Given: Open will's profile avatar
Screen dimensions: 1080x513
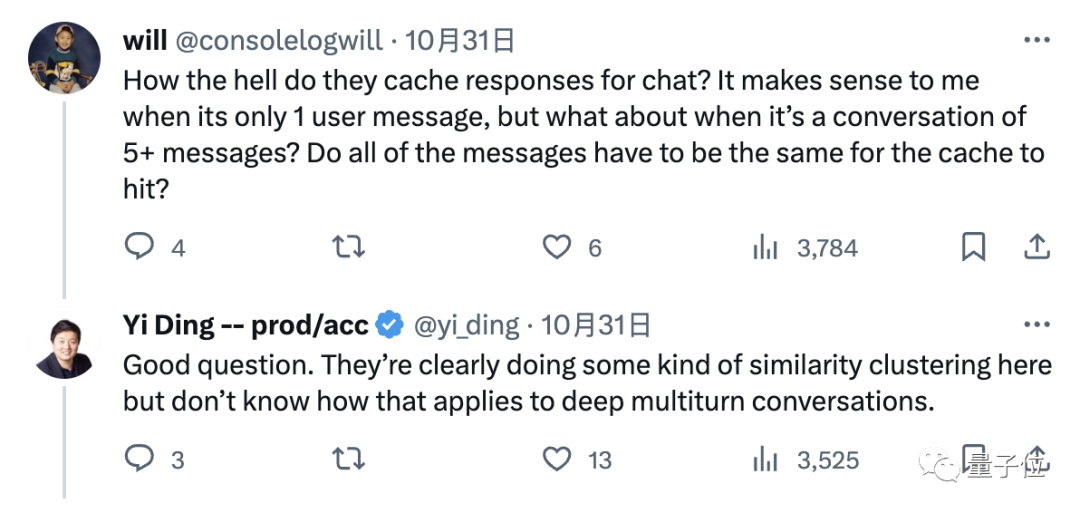Looking at the screenshot, I should coord(63,58).
